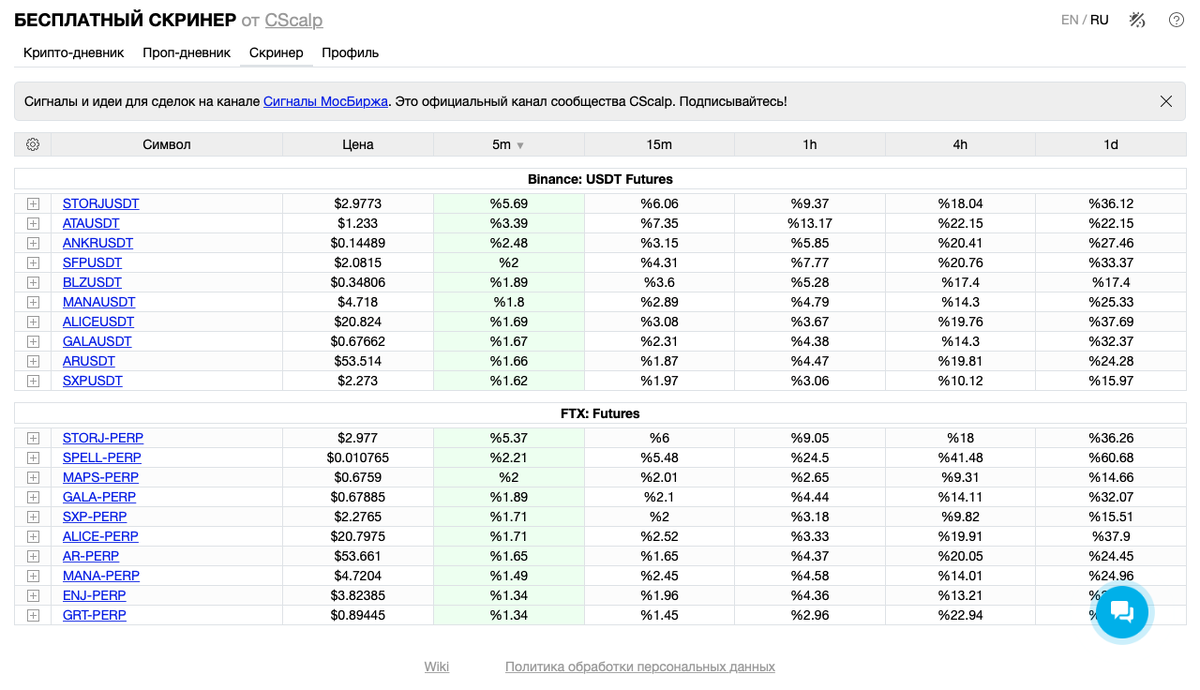Image resolution: width=1200 pixels, height=690 pixels.
Task: Open the GALAUSDT symbol link
Action: (97, 342)
